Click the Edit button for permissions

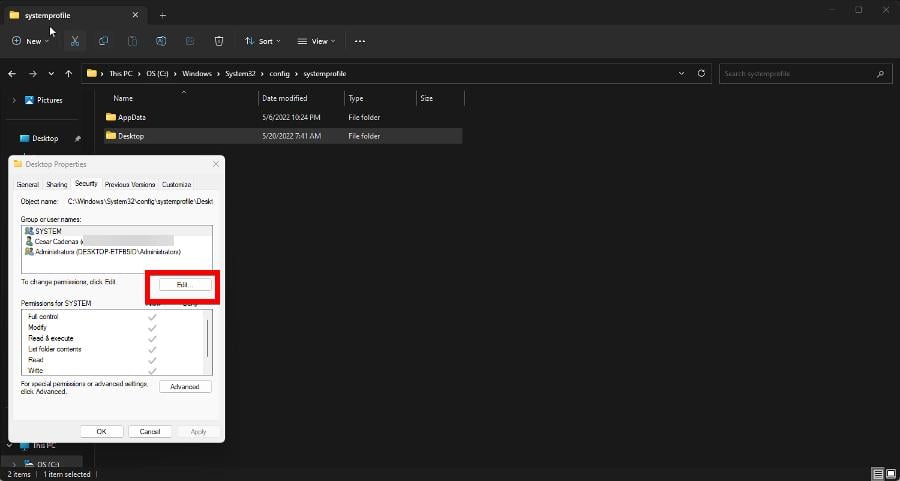184,285
